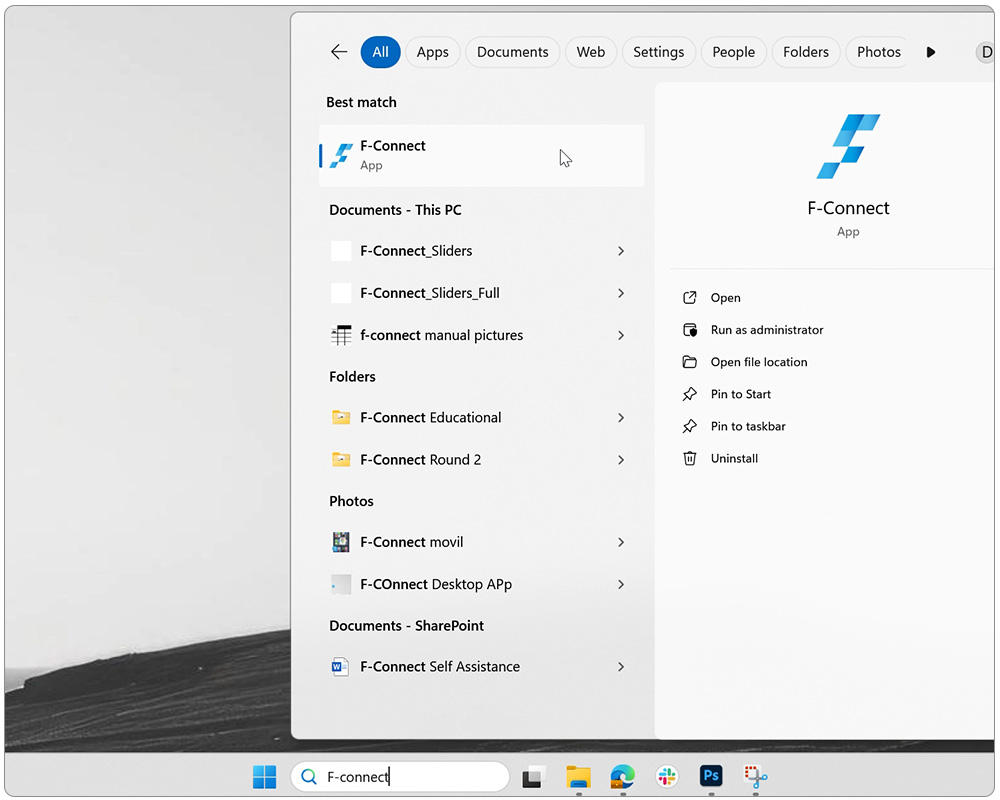Open Slack from the taskbar
The image size is (1000, 800).
(666, 776)
